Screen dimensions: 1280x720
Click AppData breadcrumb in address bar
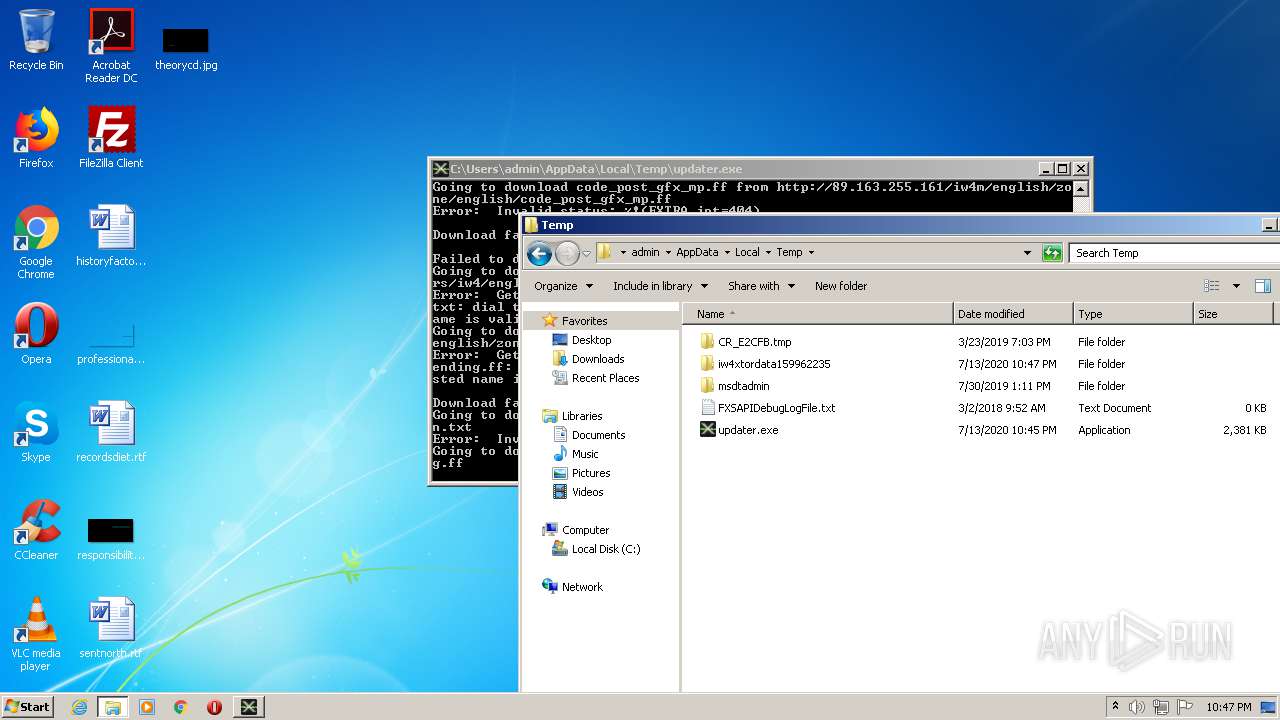pyautogui.click(x=697, y=252)
